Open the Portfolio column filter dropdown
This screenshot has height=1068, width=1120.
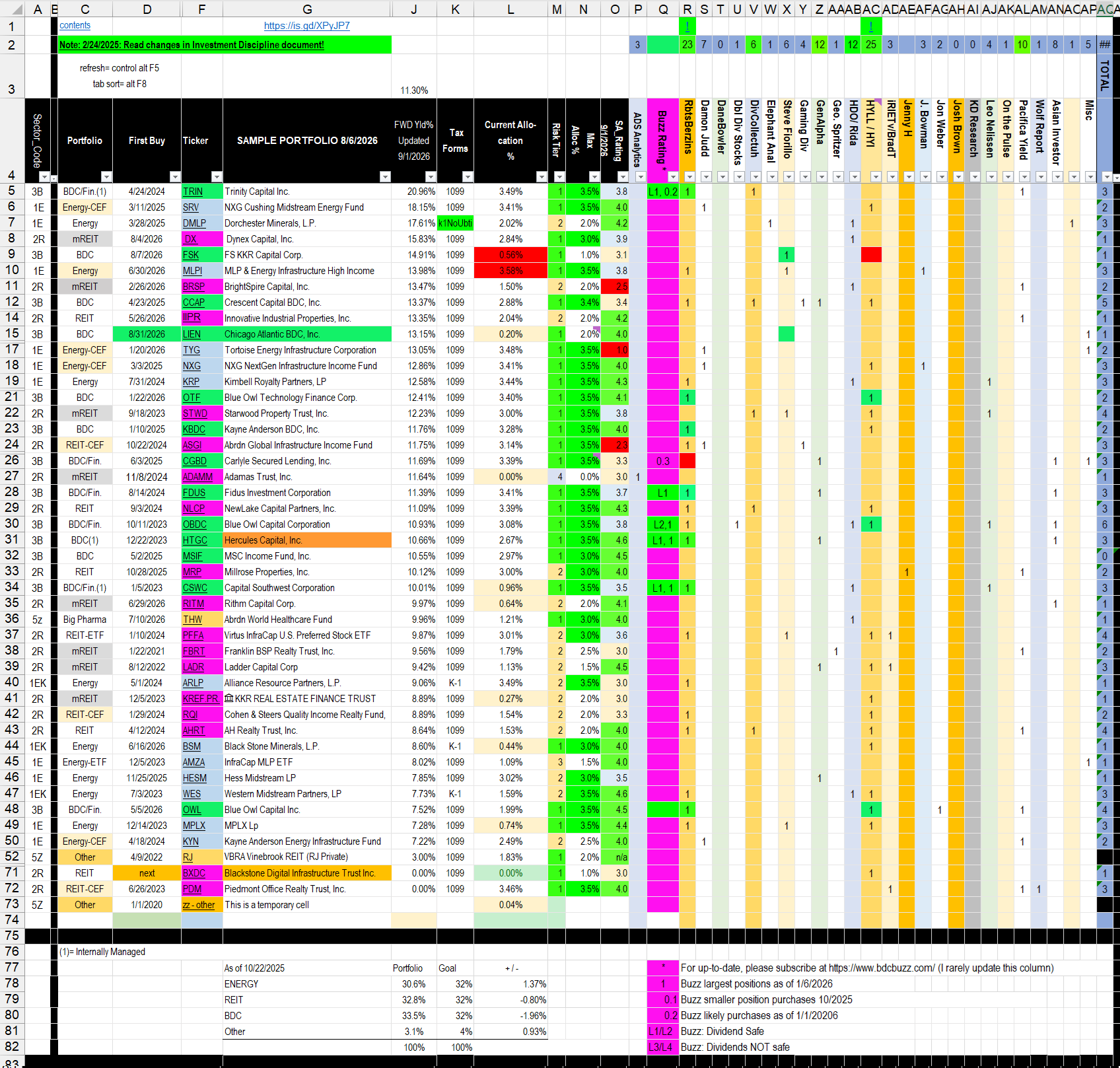pos(106,176)
